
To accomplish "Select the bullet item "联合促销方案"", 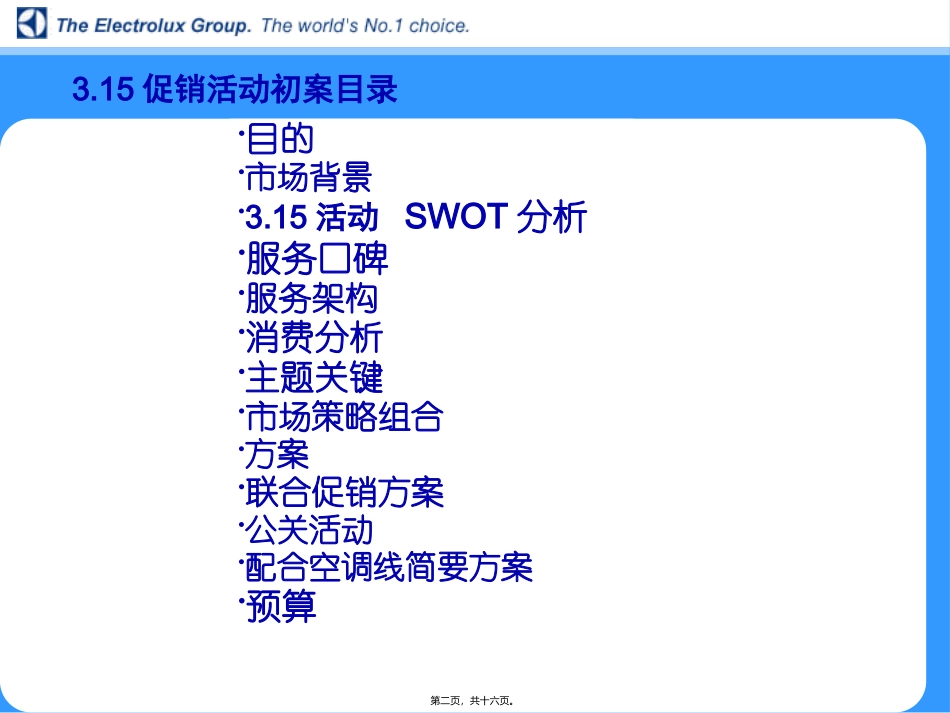I will 344,492.
